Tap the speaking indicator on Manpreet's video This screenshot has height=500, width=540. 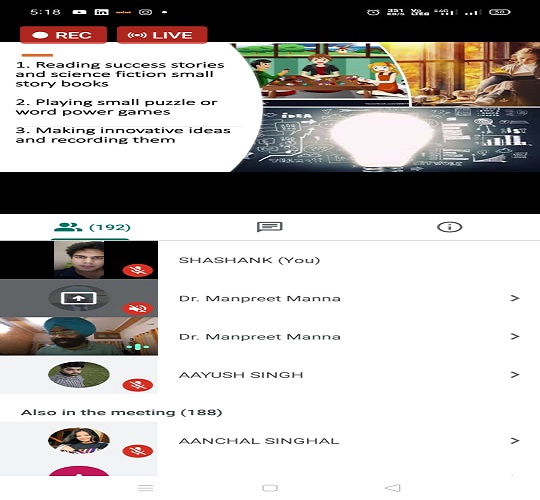click(138, 346)
